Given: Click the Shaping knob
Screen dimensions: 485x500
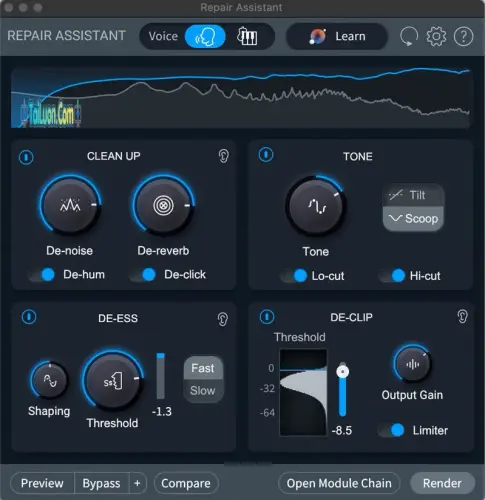Looking at the screenshot, I should 49,380.
